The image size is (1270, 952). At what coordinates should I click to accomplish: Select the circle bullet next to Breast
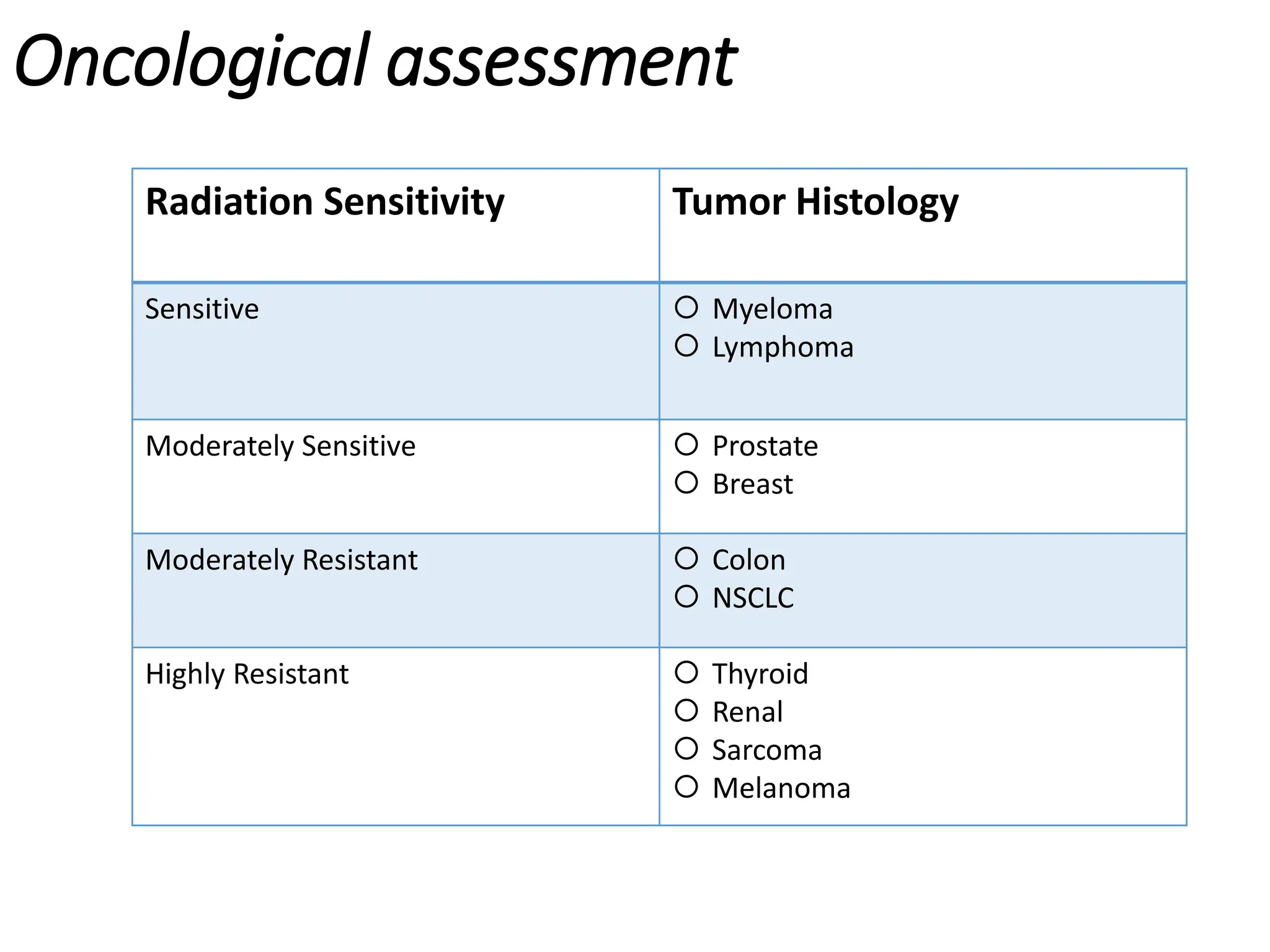pos(686,483)
